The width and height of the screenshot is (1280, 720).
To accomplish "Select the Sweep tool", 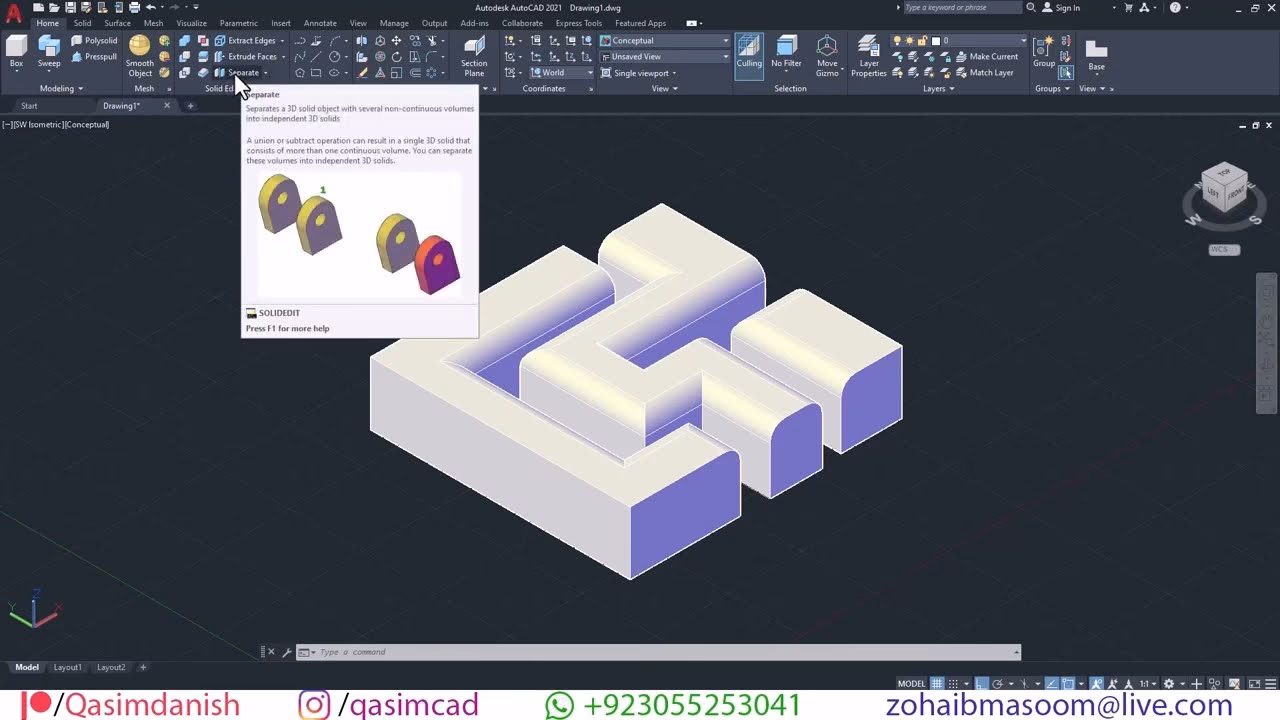I will click(x=49, y=52).
